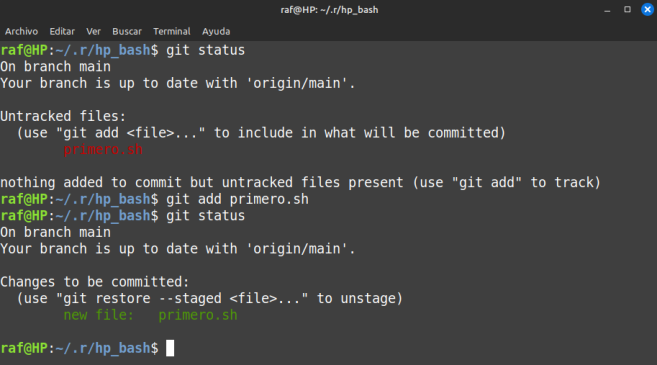Click the red untracked primero.sh filename
Viewport: 657px width, 365px height.
[103, 150]
